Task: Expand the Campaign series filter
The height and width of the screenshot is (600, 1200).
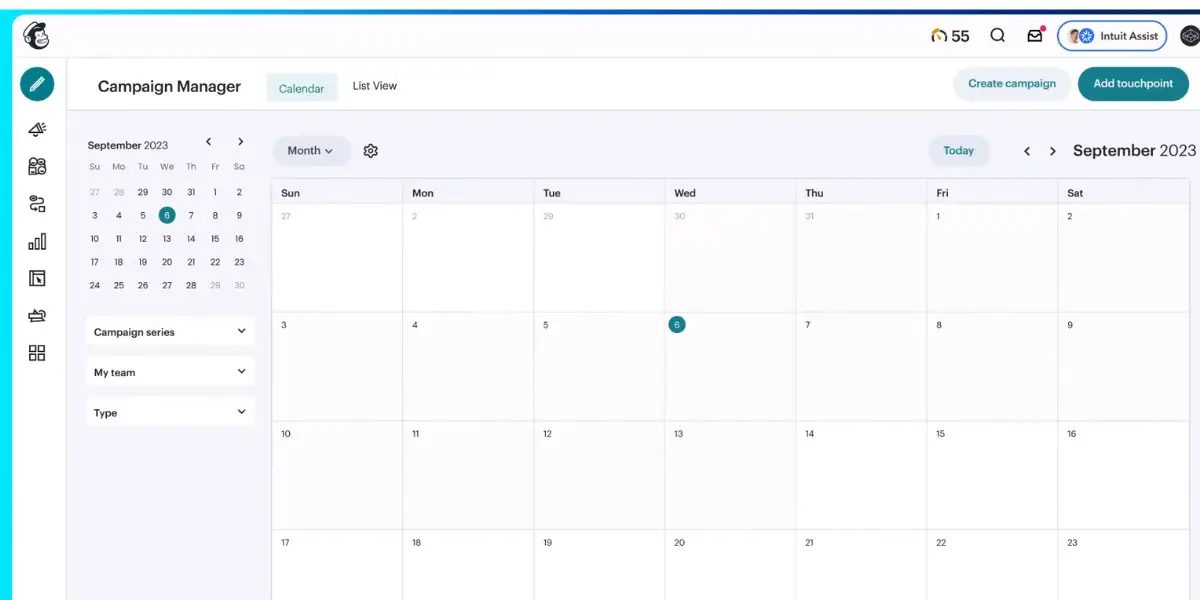Action: tap(170, 332)
